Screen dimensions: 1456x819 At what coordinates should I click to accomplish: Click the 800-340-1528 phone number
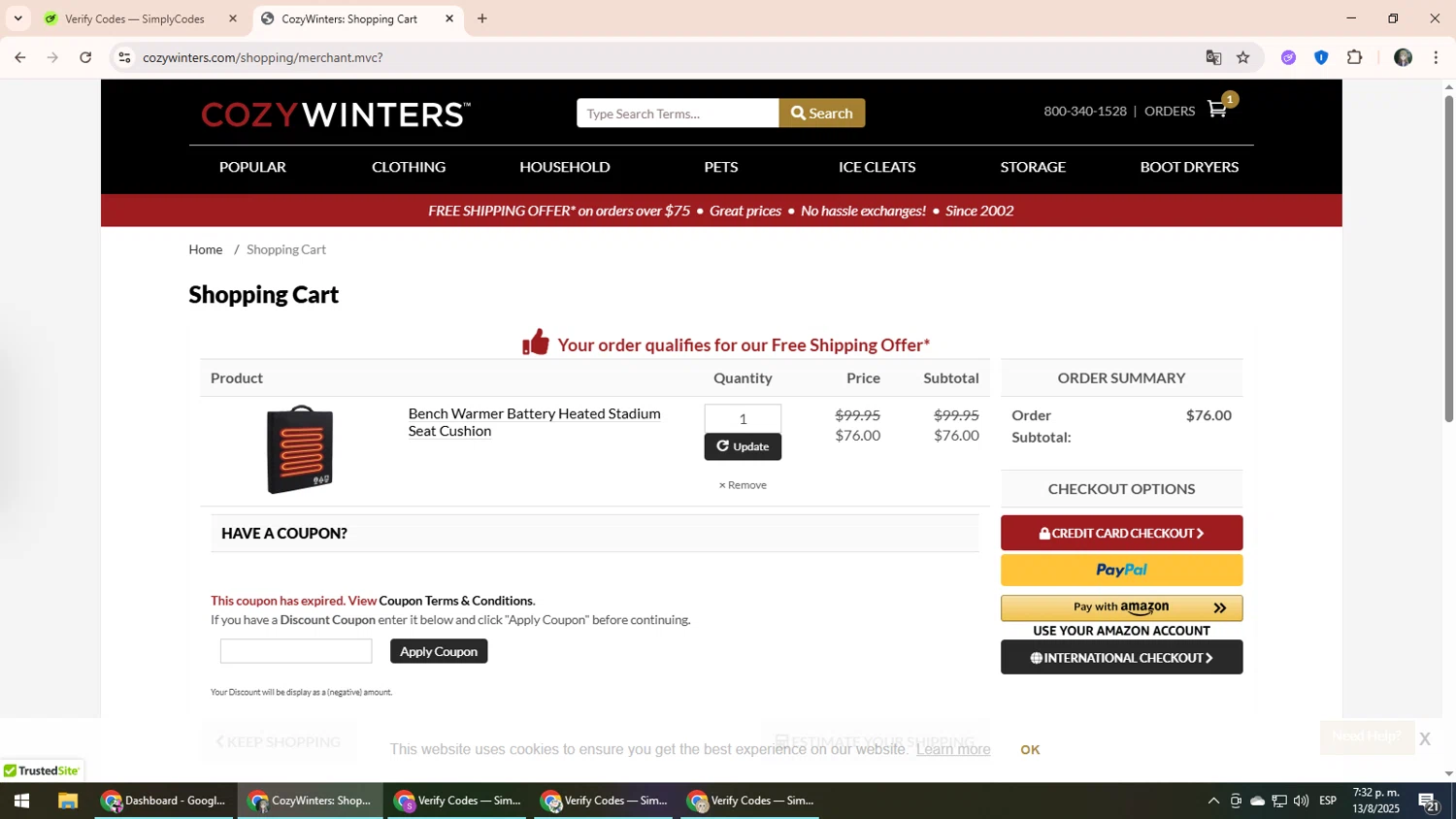[x=1085, y=111]
